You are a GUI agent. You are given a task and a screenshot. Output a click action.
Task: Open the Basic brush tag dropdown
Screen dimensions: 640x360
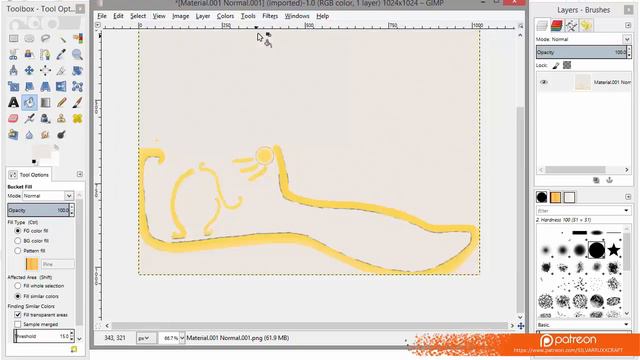pos(627,325)
